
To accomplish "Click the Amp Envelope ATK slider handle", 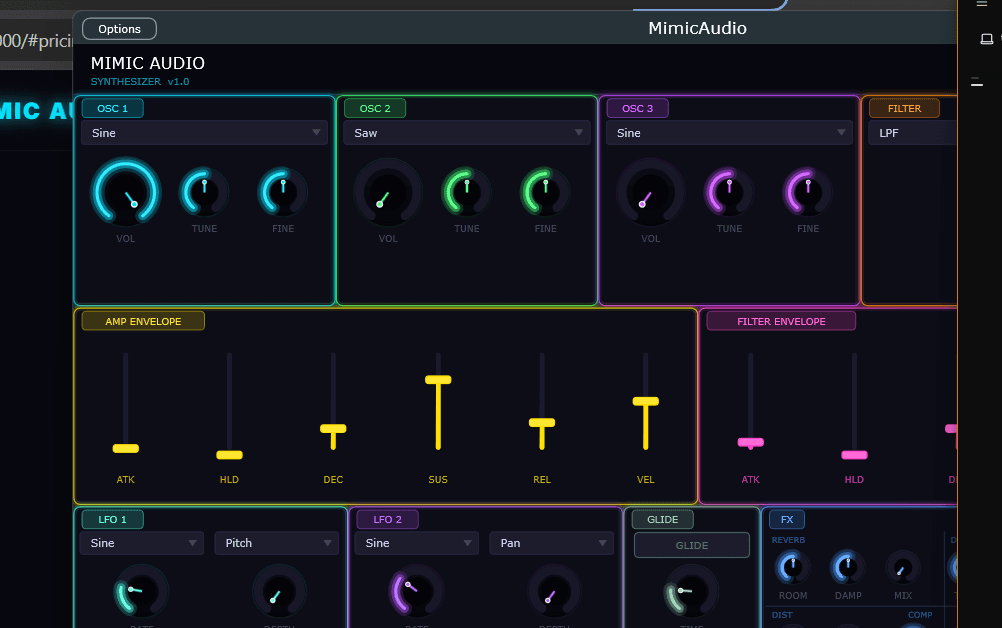I will coord(126,448).
